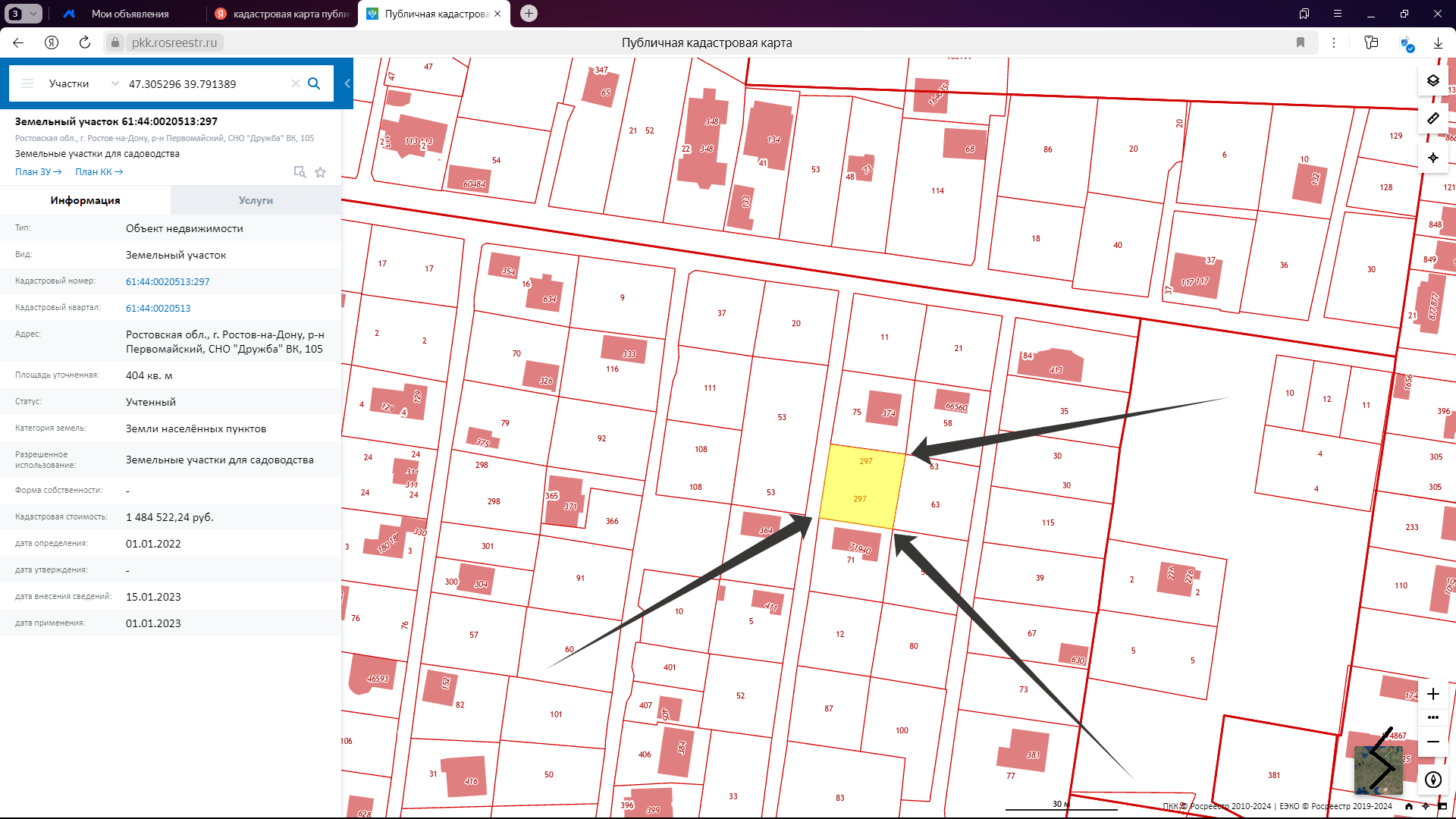This screenshot has width=1456, height=819.
Task: Zoom in the map with plus
Action: tap(1432, 694)
